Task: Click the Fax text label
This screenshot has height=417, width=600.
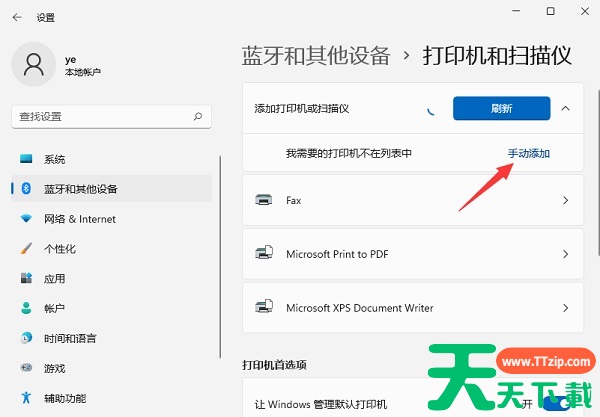Action: [293, 200]
